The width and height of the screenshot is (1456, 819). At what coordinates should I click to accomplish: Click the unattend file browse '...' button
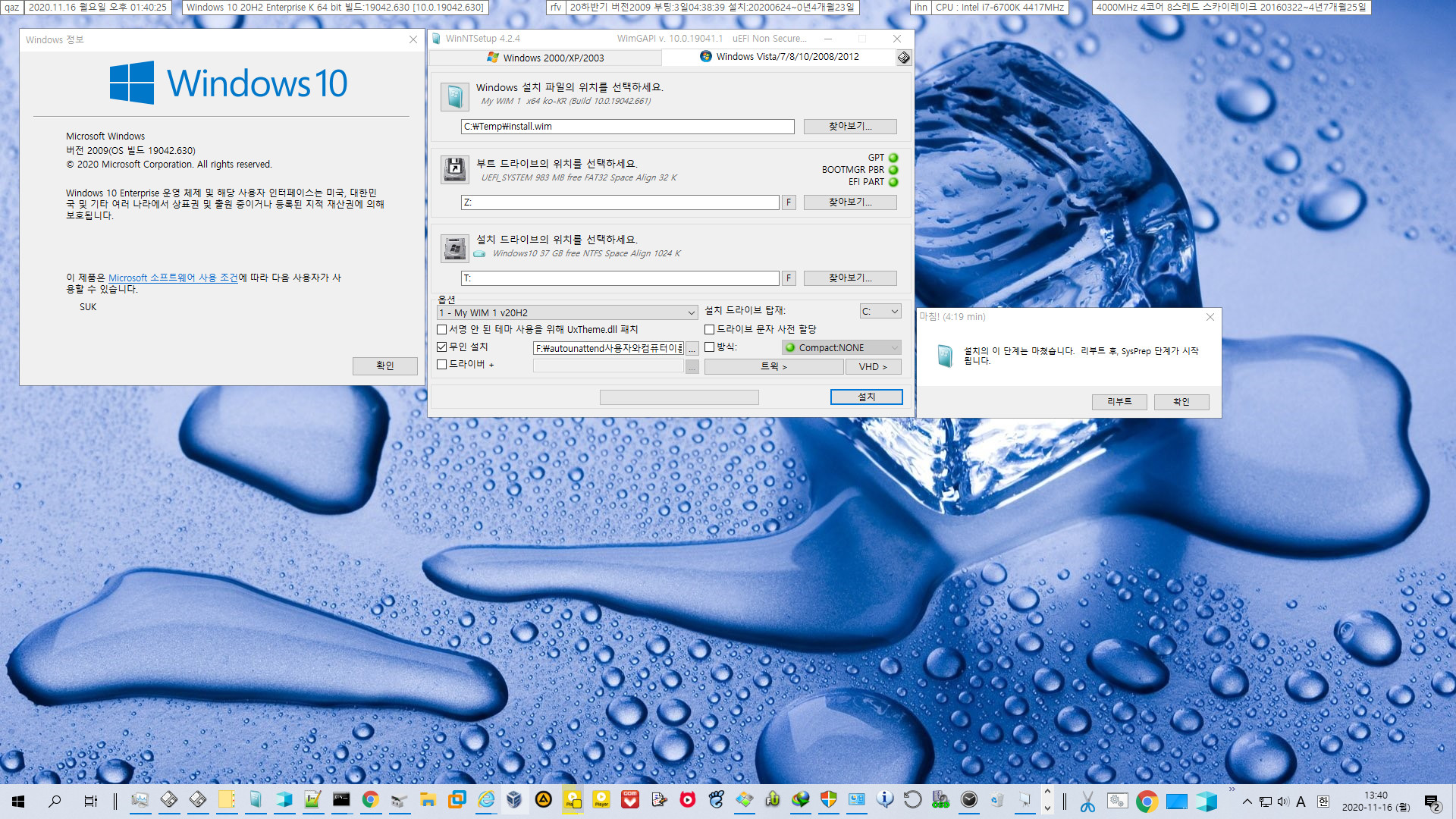coord(692,349)
